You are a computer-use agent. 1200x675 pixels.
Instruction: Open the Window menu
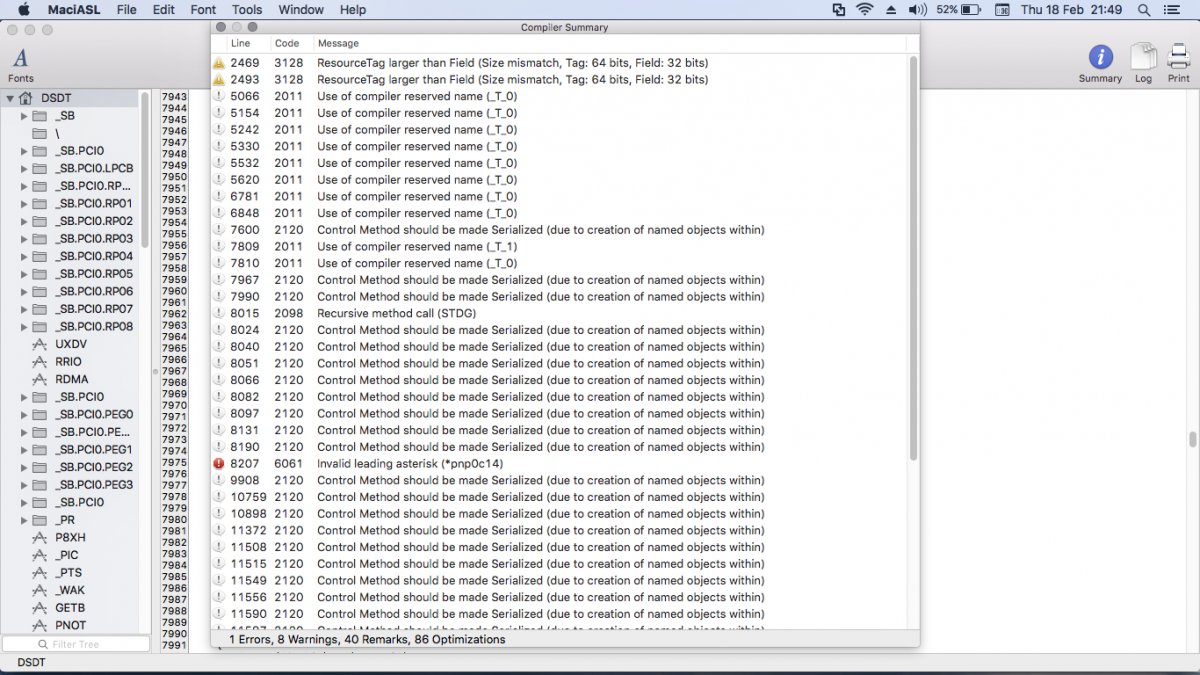(x=301, y=9)
